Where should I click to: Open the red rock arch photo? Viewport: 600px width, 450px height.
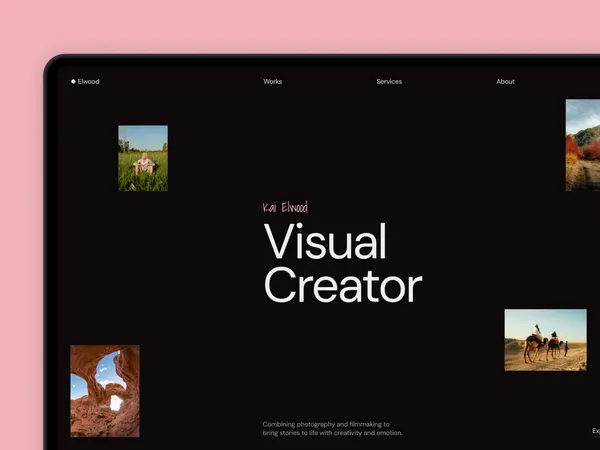coord(105,391)
